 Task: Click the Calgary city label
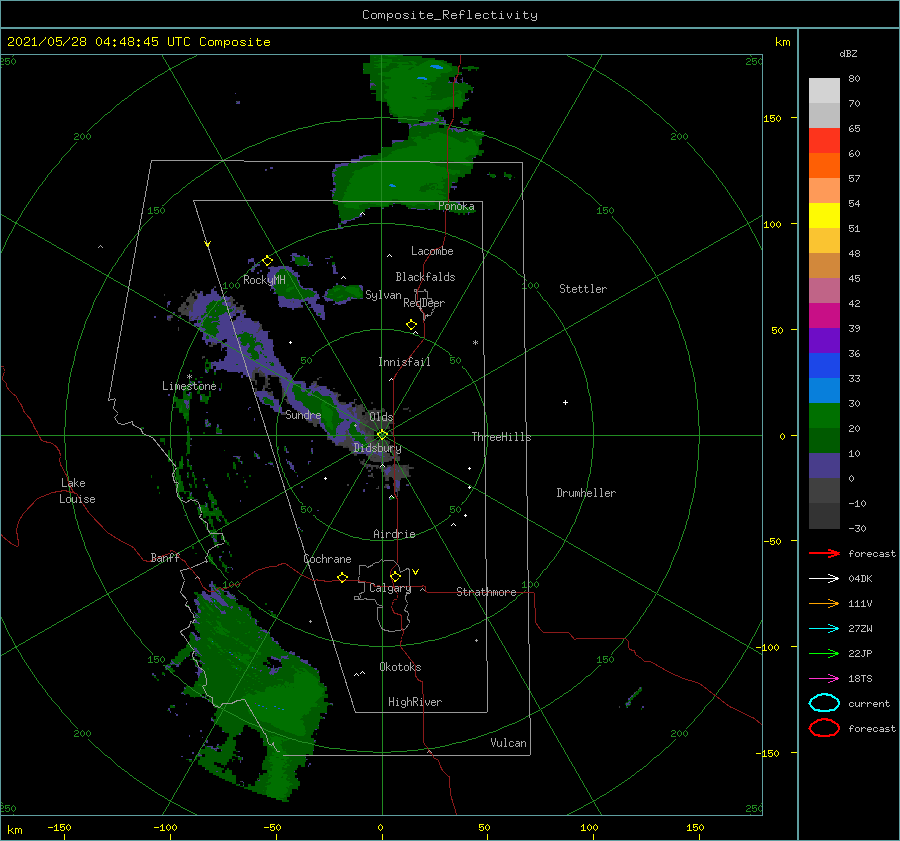pyautogui.click(x=390, y=588)
